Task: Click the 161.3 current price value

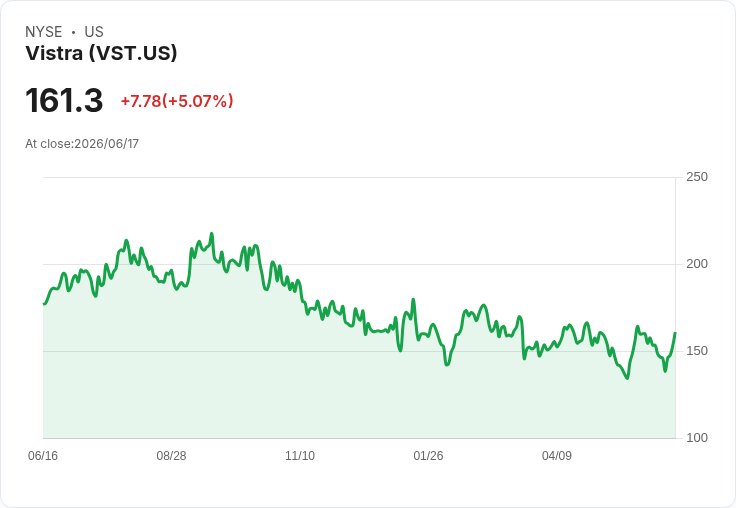Action: pos(64,100)
